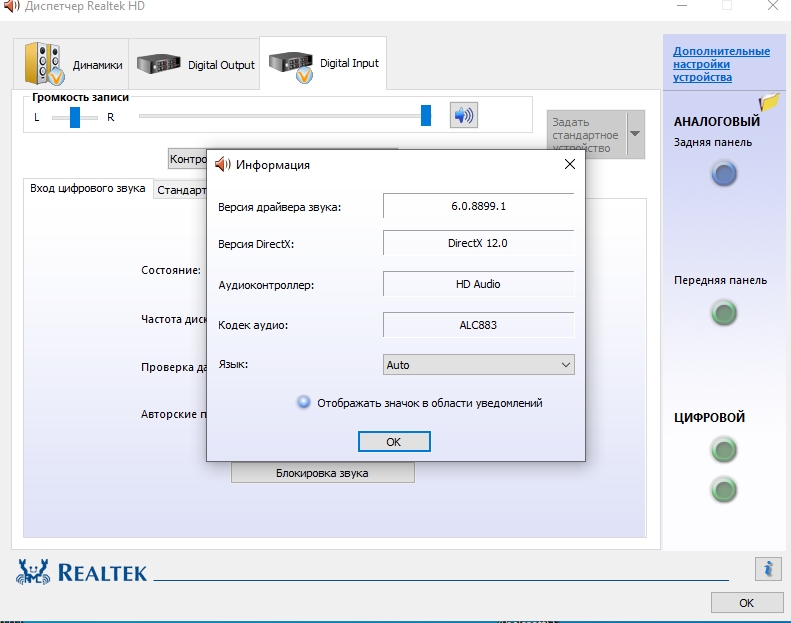Expand the Язык Auto dropdown
The image size is (791, 623).
tap(478, 365)
